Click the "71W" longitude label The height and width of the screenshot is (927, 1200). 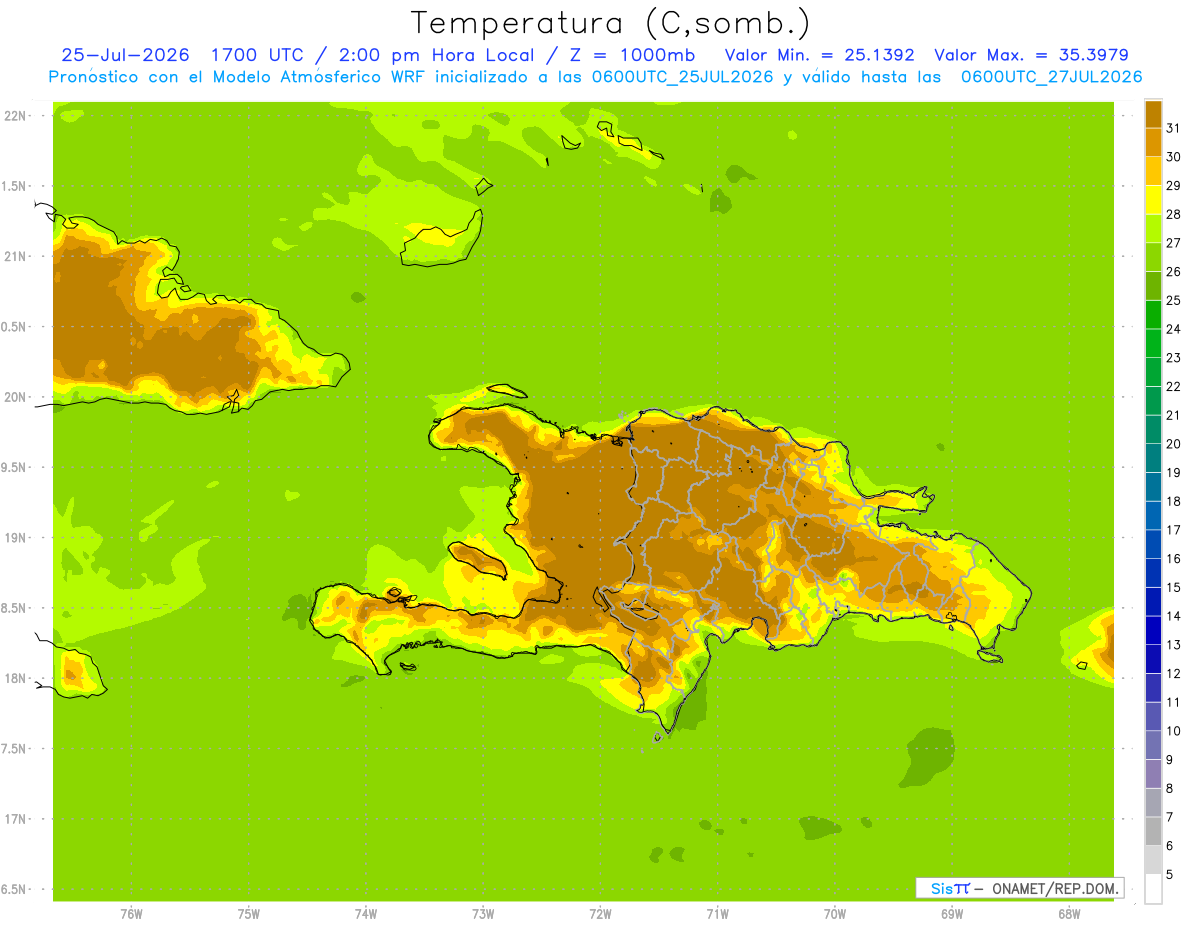coord(717,914)
